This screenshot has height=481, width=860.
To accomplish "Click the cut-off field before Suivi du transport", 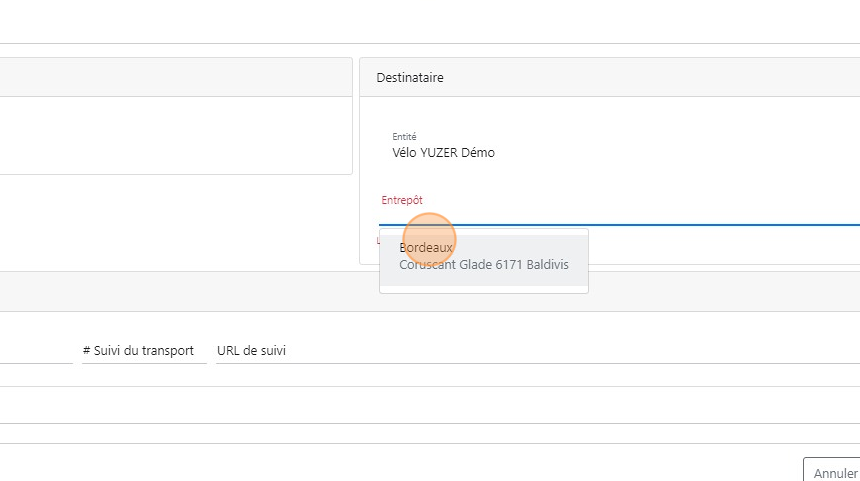I will click(x=35, y=351).
